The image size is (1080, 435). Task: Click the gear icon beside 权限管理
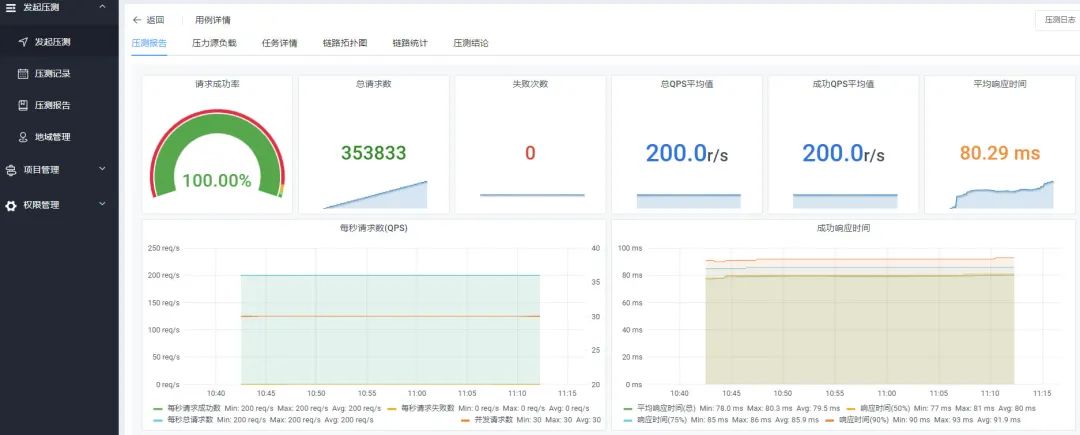pos(10,205)
